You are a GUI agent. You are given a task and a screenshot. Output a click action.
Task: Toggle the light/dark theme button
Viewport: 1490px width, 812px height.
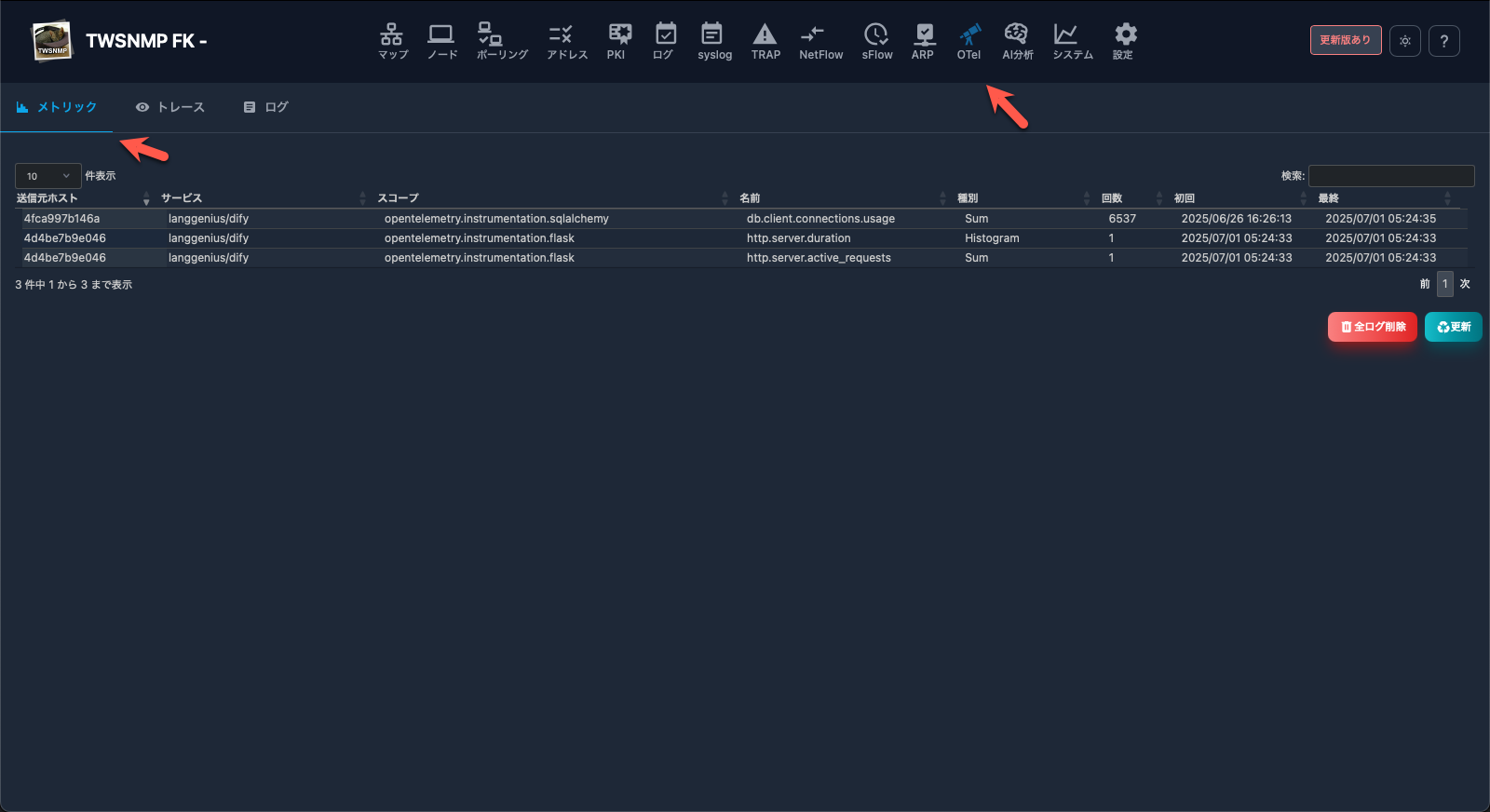pyautogui.click(x=1405, y=41)
